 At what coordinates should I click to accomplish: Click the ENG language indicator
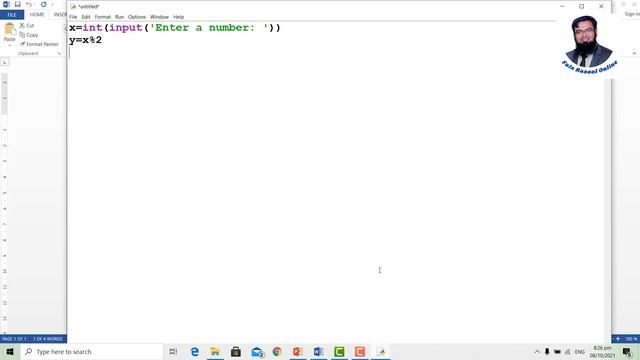click(580, 352)
